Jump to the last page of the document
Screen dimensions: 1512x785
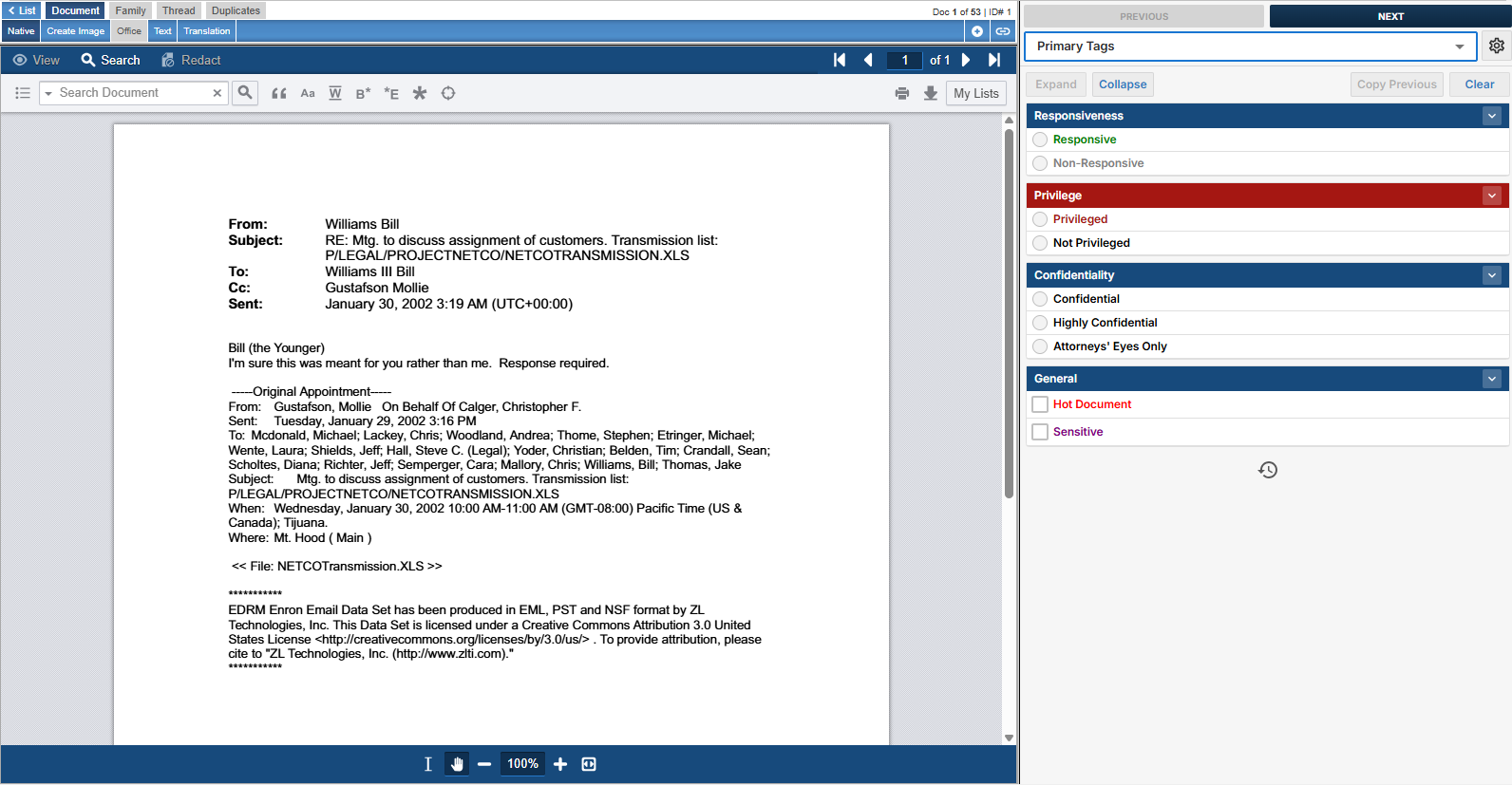pos(994,60)
